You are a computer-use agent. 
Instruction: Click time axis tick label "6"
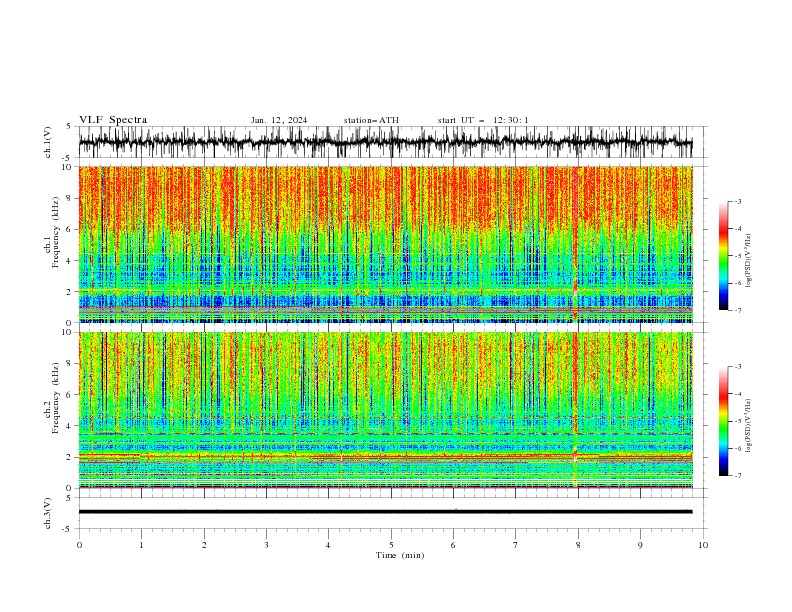pos(453,545)
